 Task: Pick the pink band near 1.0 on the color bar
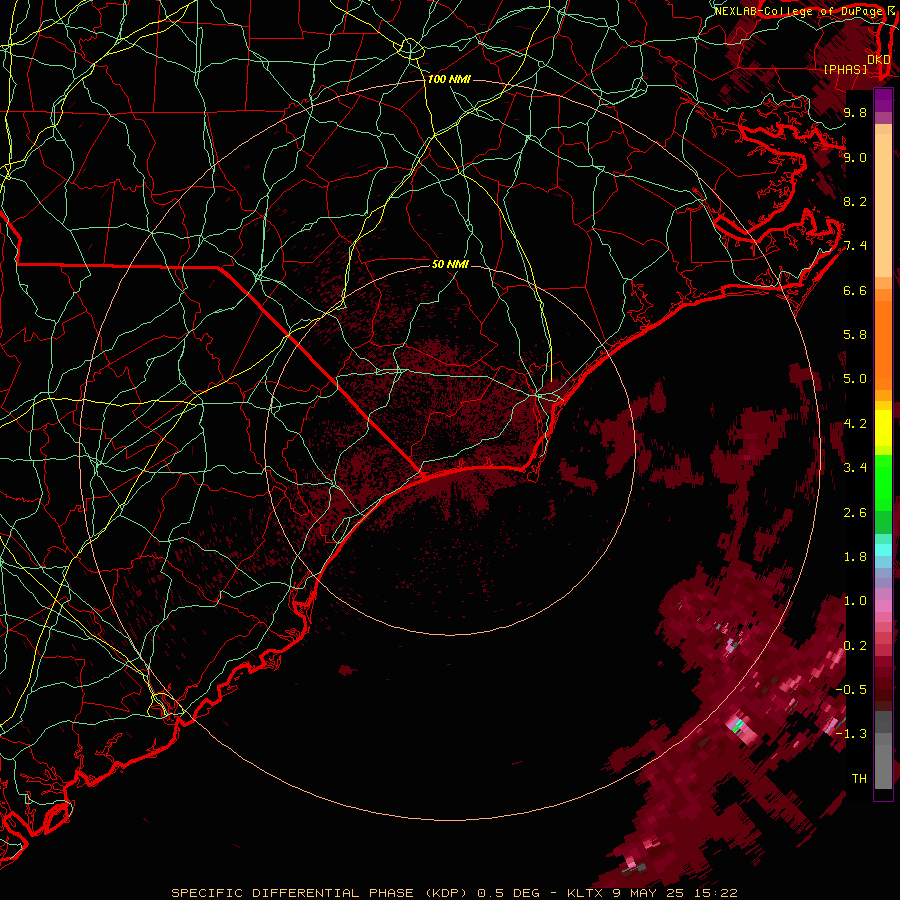click(x=883, y=604)
